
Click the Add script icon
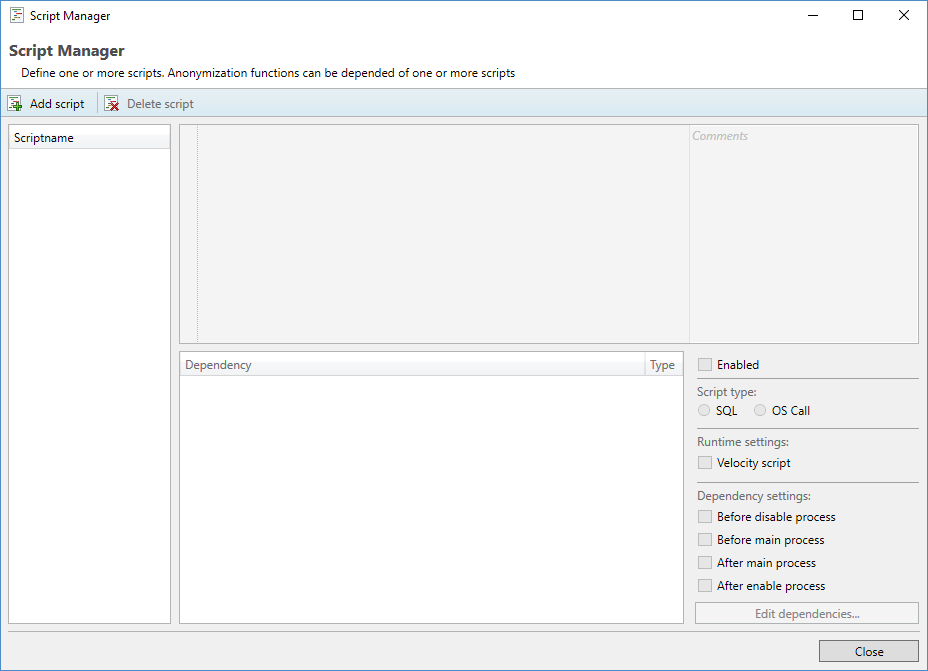tap(15, 104)
